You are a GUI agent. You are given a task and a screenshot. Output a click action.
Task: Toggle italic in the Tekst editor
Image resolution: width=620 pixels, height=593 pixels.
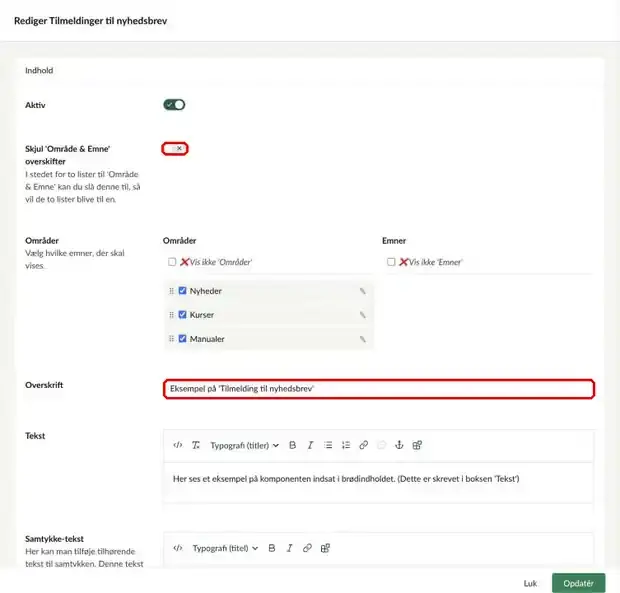(310, 445)
